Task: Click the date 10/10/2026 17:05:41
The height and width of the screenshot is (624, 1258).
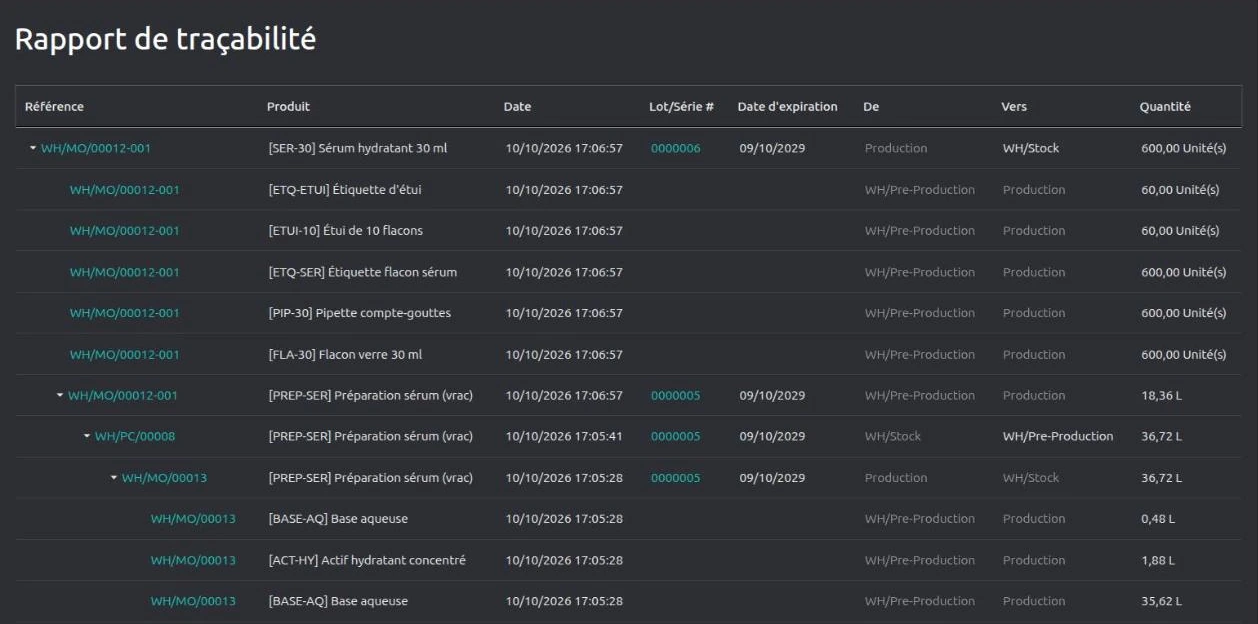Action: [x=564, y=436]
